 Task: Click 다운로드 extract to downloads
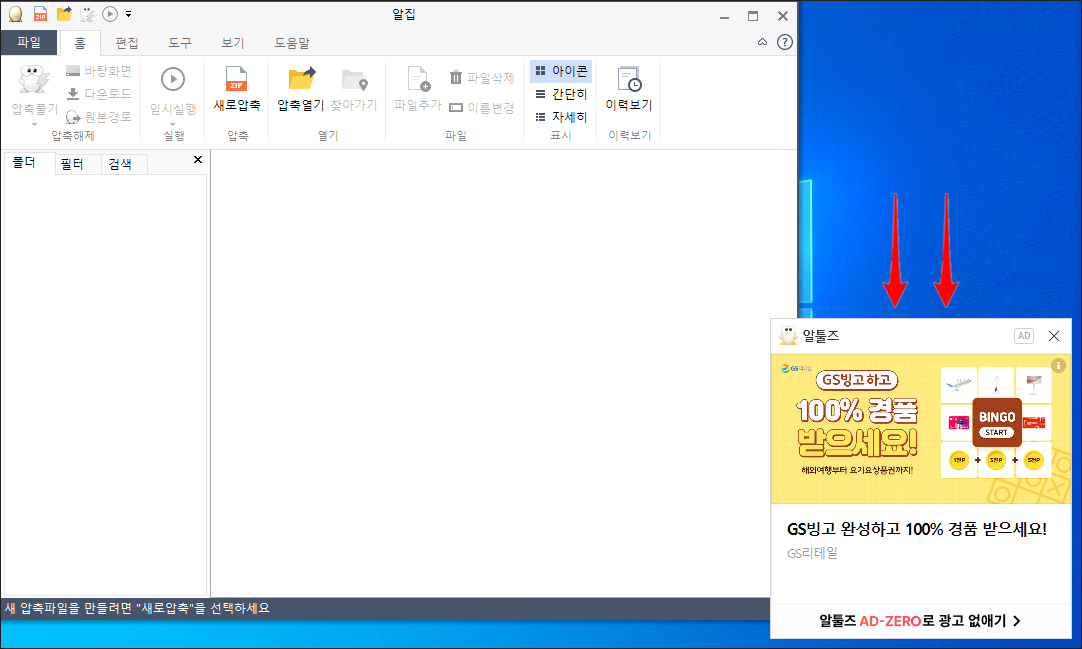[x=99, y=94]
